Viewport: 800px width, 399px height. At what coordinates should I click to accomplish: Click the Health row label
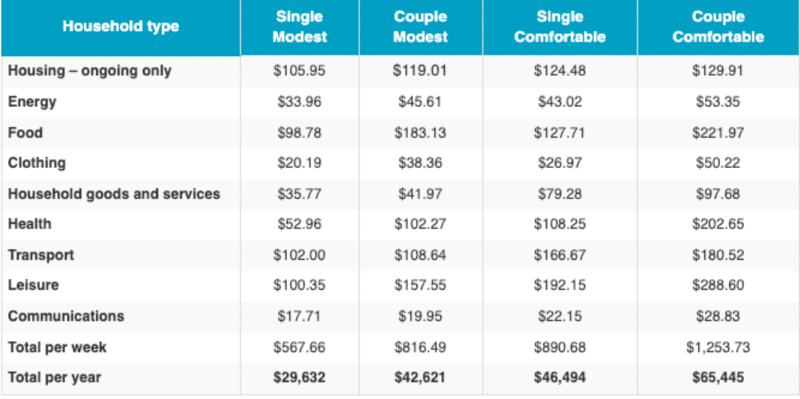[29, 224]
